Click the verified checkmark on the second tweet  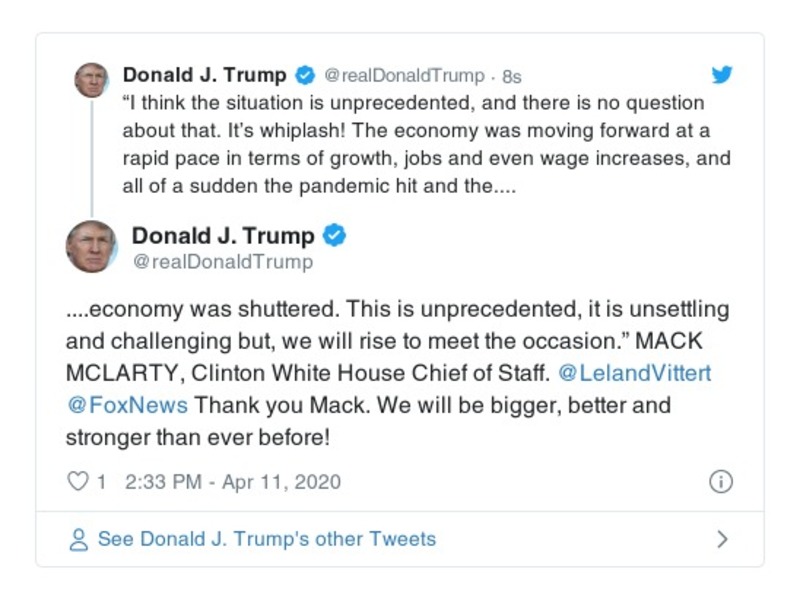coord(336,236)
